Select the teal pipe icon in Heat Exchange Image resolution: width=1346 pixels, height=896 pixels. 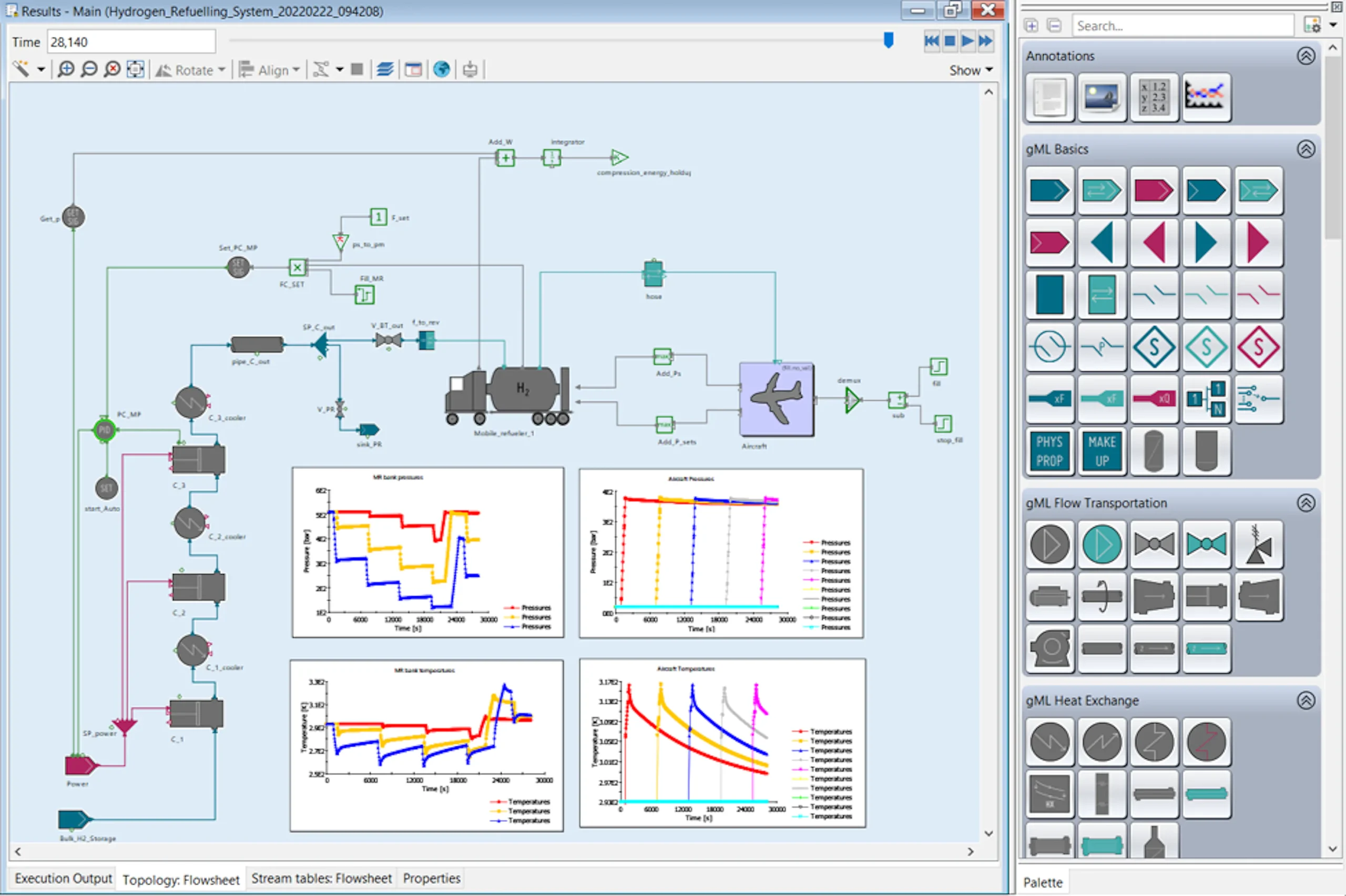[1206, 794]
